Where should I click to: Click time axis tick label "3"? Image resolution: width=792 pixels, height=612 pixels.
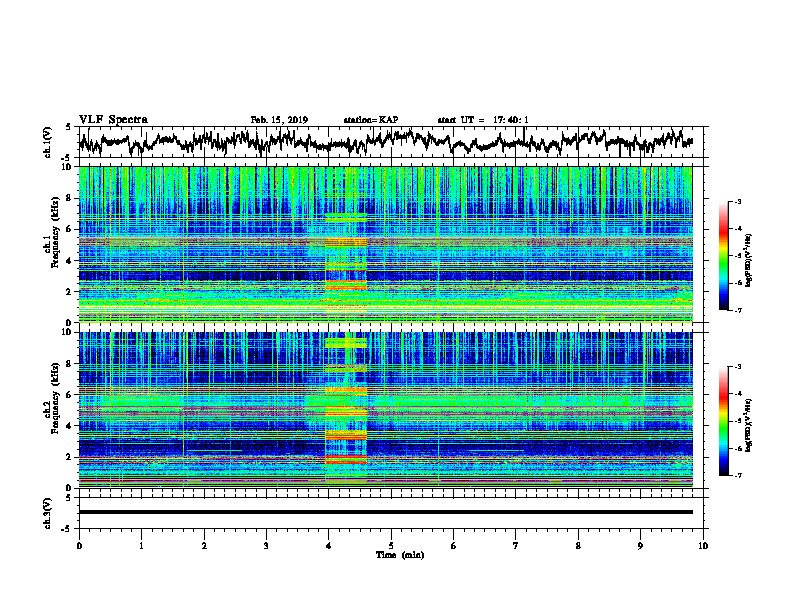tap(266, 546)
